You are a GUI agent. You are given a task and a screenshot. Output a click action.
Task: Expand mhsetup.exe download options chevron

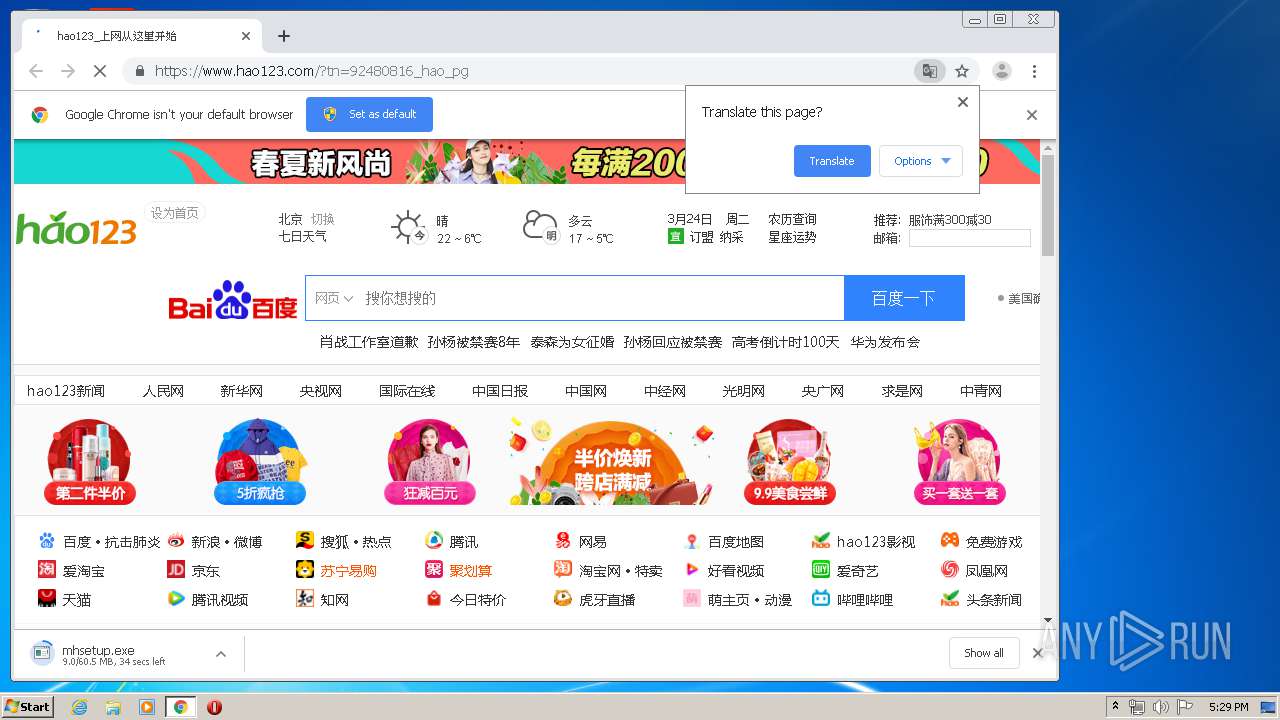click(x=221, y=654)
